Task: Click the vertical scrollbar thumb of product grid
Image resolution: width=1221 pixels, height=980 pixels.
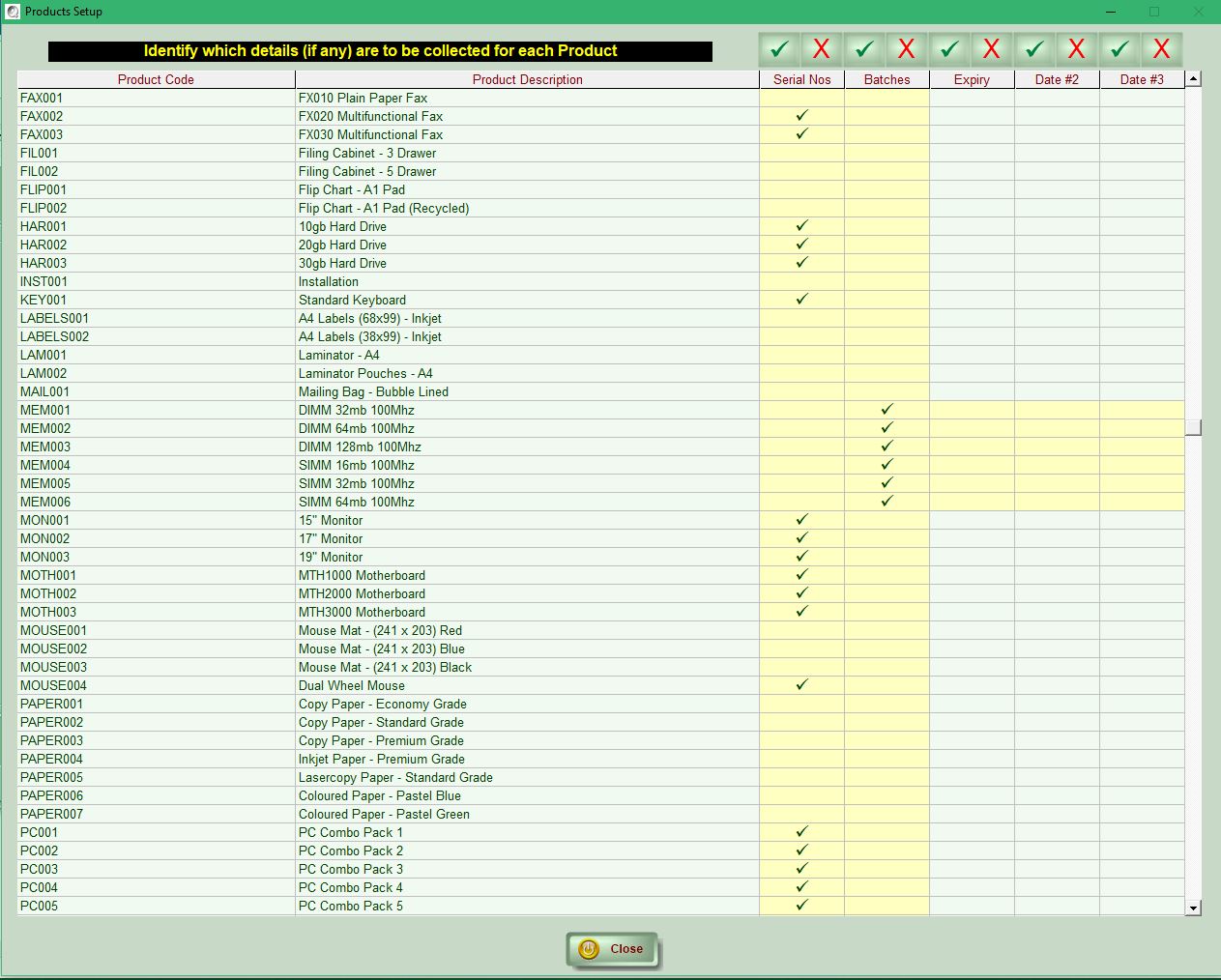Action: point(1193,427)
